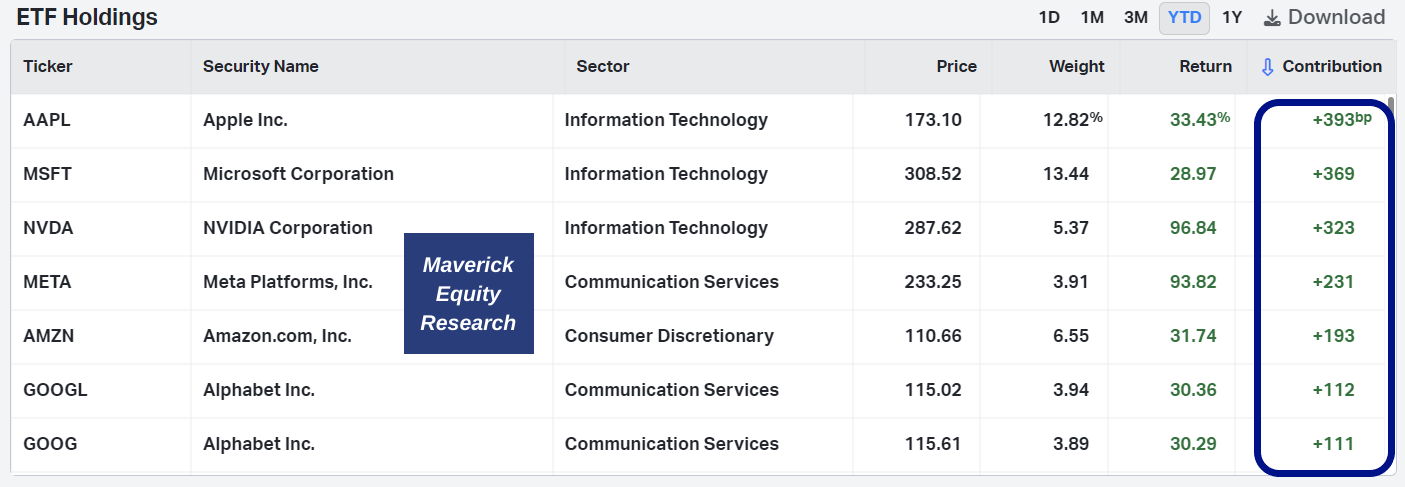Sort by the Weight column header
This screenshot has width=1405, height=487.
pos(1077,67)
